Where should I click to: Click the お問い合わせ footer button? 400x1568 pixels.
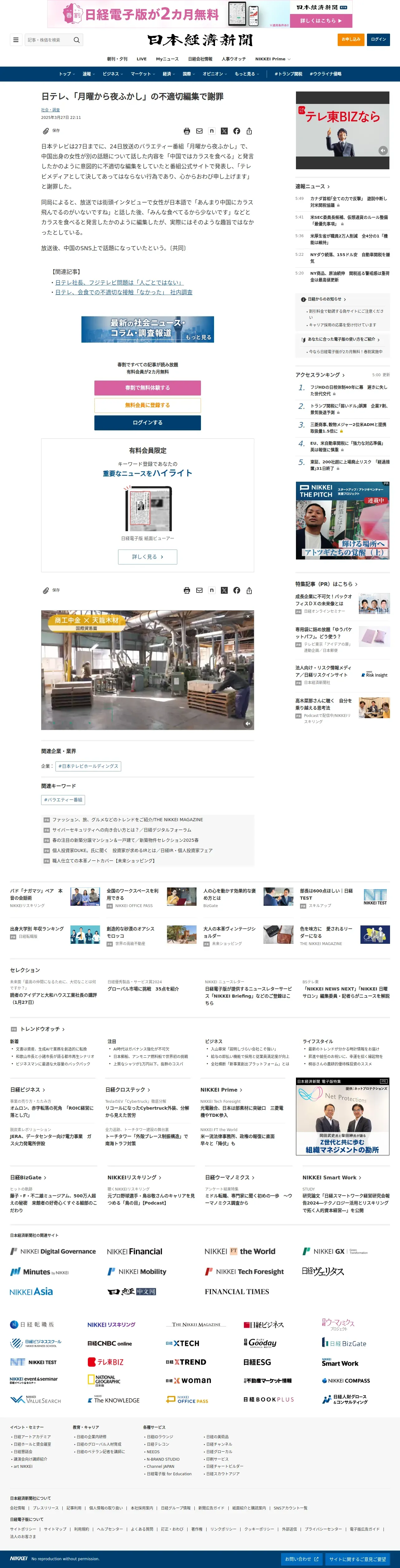coord(301,1559)
